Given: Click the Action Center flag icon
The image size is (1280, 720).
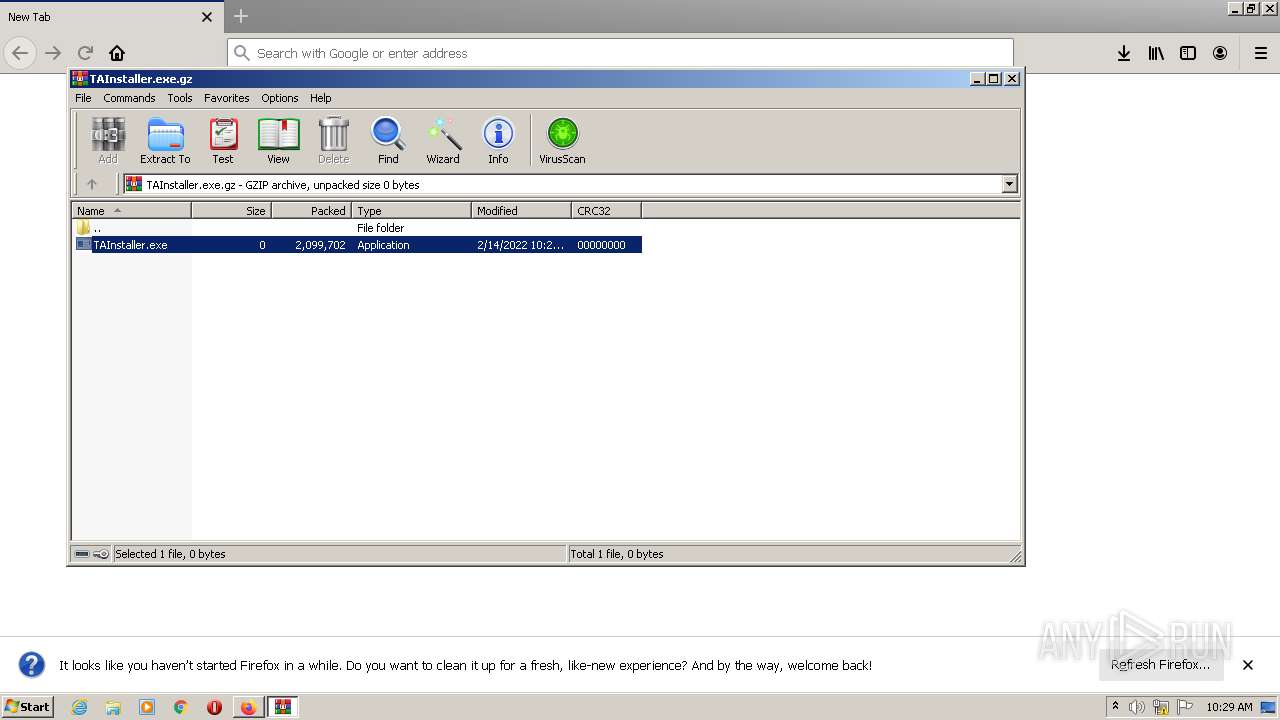Looking at the screenshot, I should pyautogui.click(x=1185, y=707).
